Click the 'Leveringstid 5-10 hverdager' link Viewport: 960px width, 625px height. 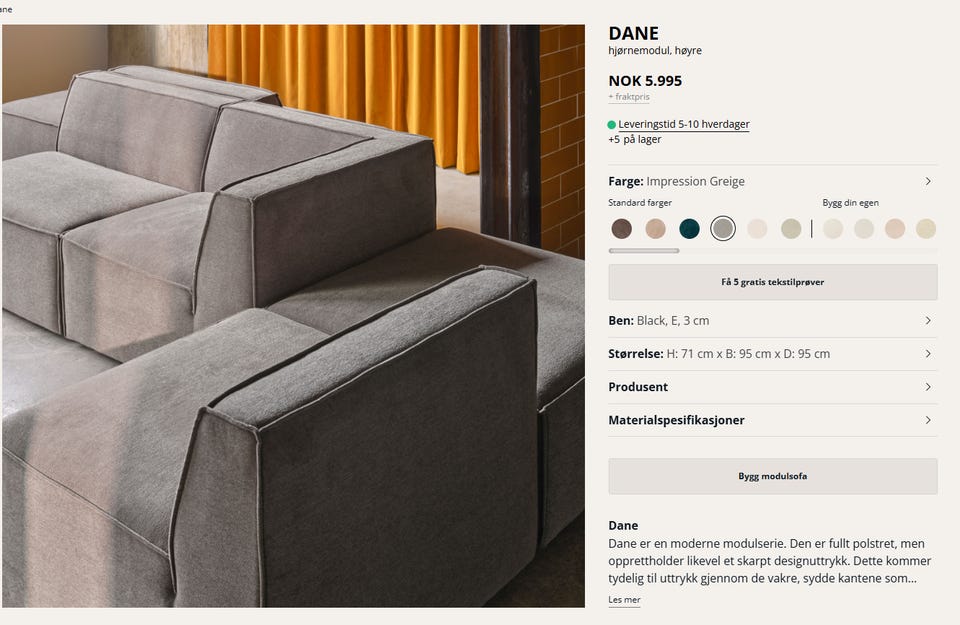point(683,124)
